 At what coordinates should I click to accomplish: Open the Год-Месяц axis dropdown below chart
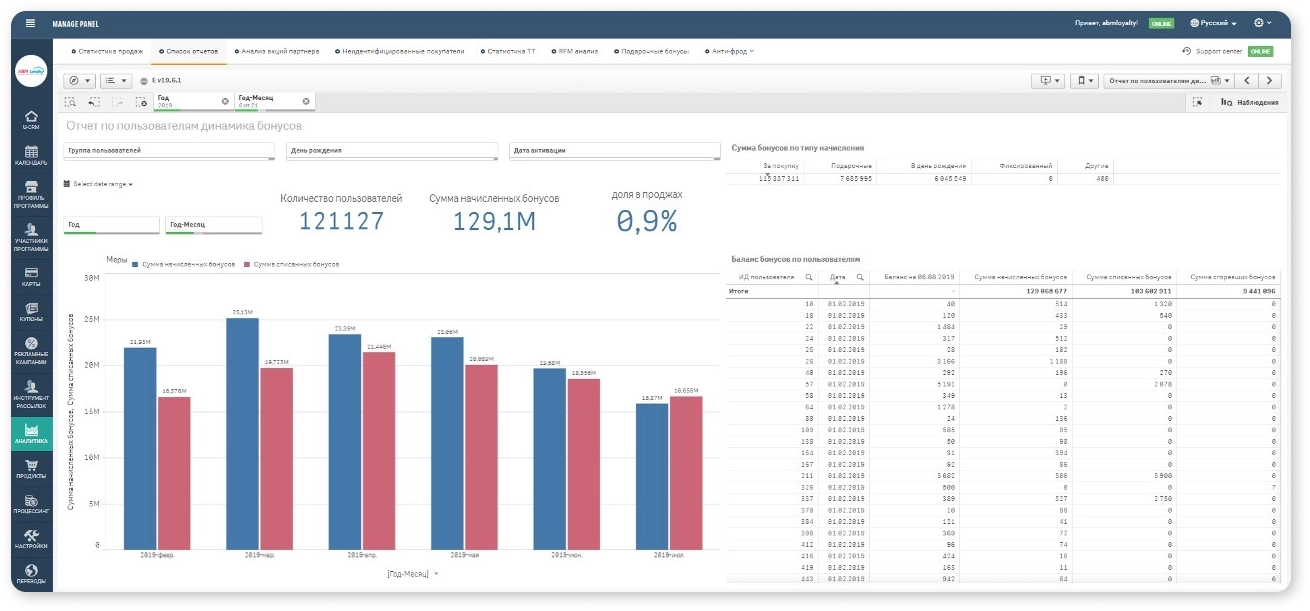(413, 574)
